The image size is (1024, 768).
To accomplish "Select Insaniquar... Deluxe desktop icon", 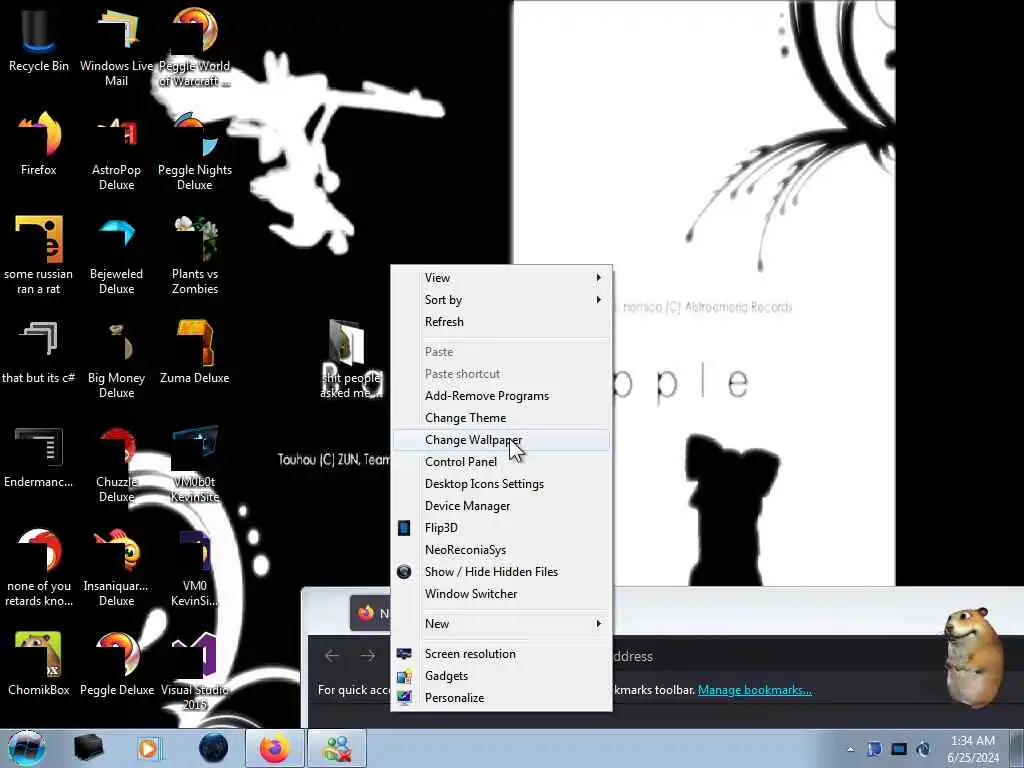I will [116, 567].
